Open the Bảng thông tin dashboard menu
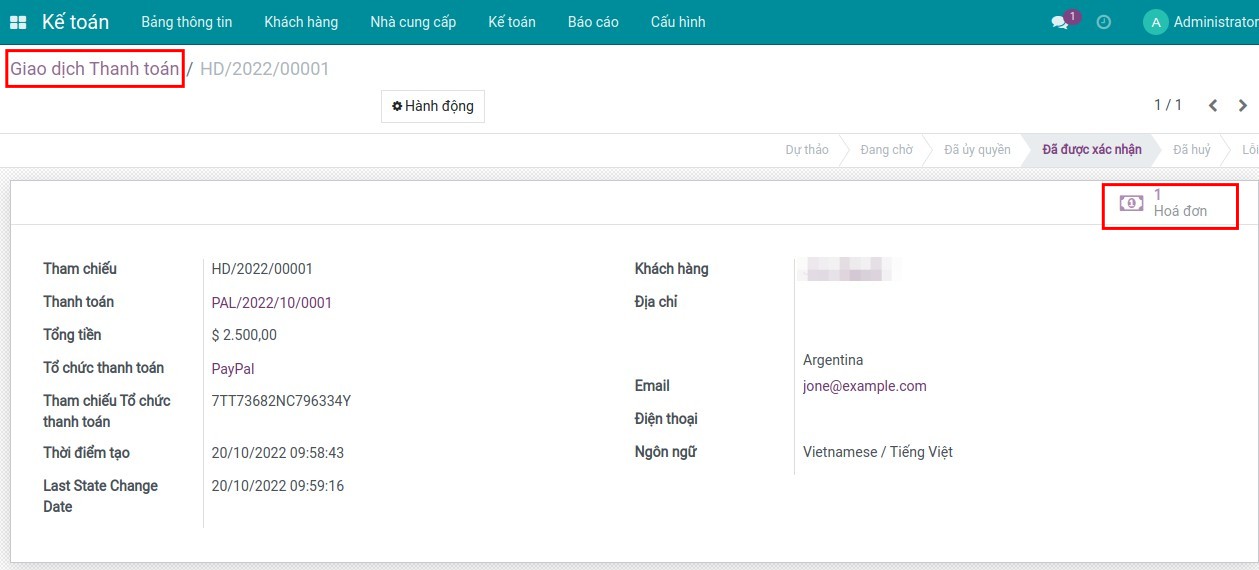This screenshot has width=1259, height=570. (187, 22)
